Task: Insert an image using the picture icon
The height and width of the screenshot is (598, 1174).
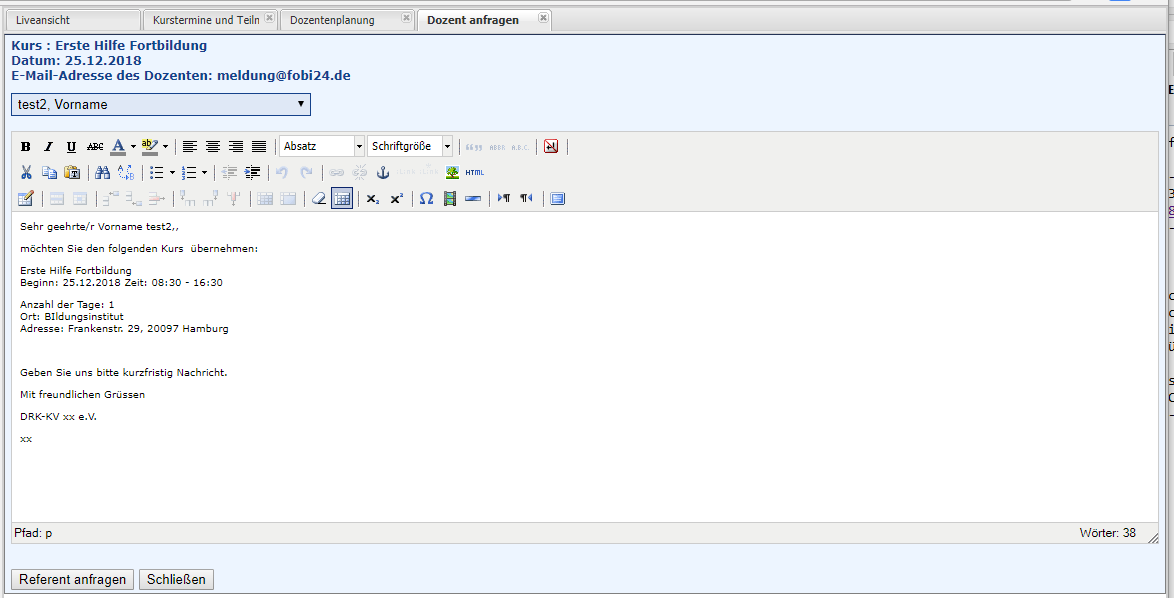Action: click(452, 172)
